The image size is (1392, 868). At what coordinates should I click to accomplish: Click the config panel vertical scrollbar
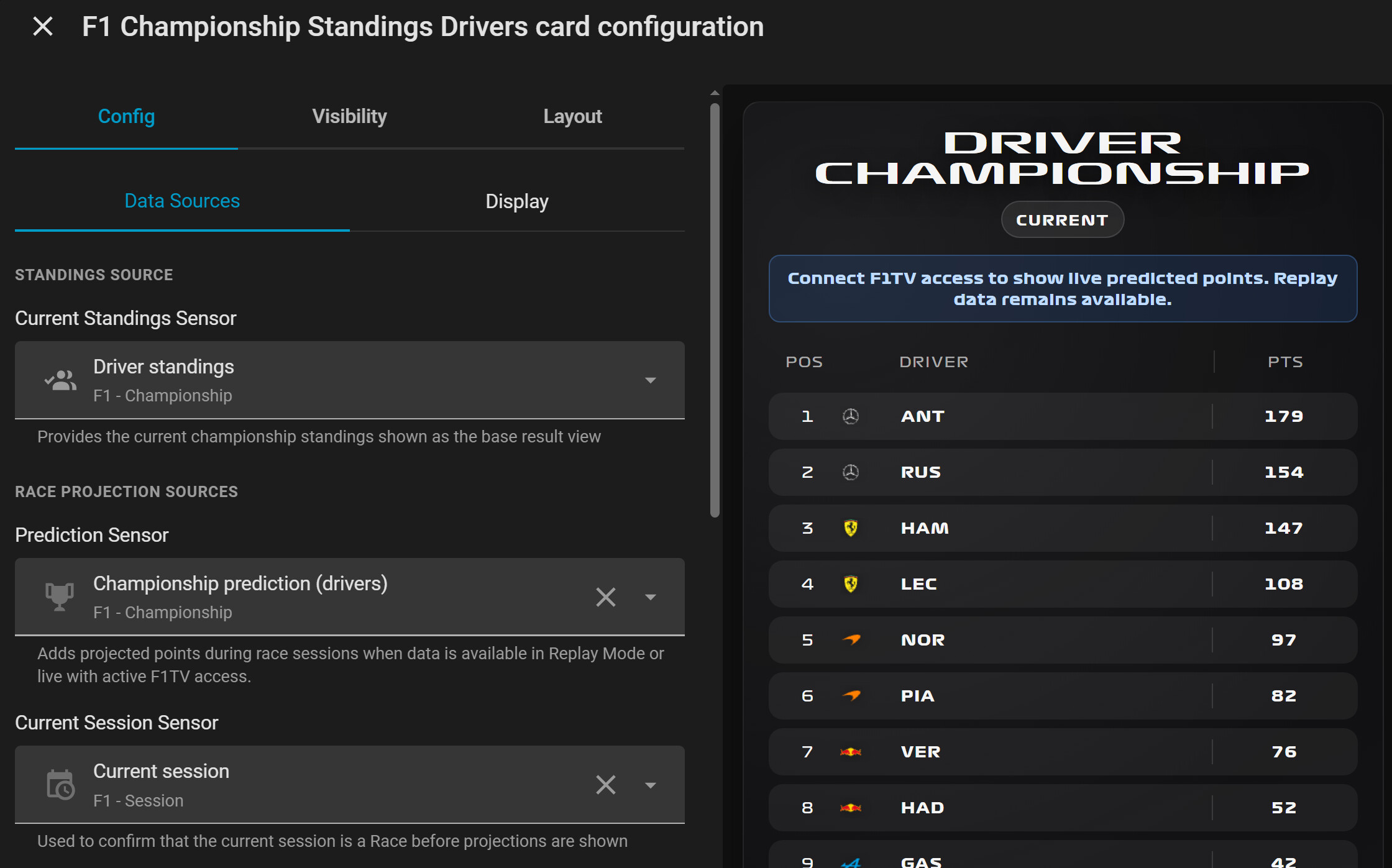point(715,310)
